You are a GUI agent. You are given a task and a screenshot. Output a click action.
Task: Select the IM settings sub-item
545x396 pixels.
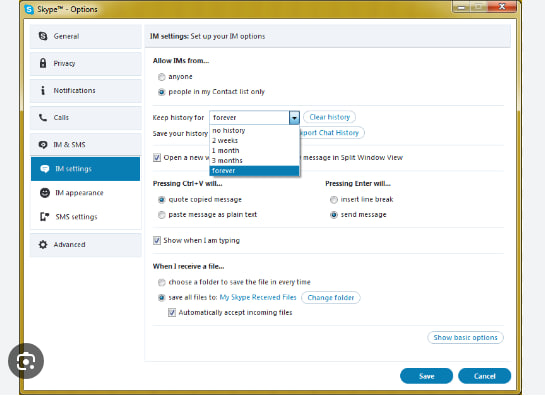tap(86, 169)
